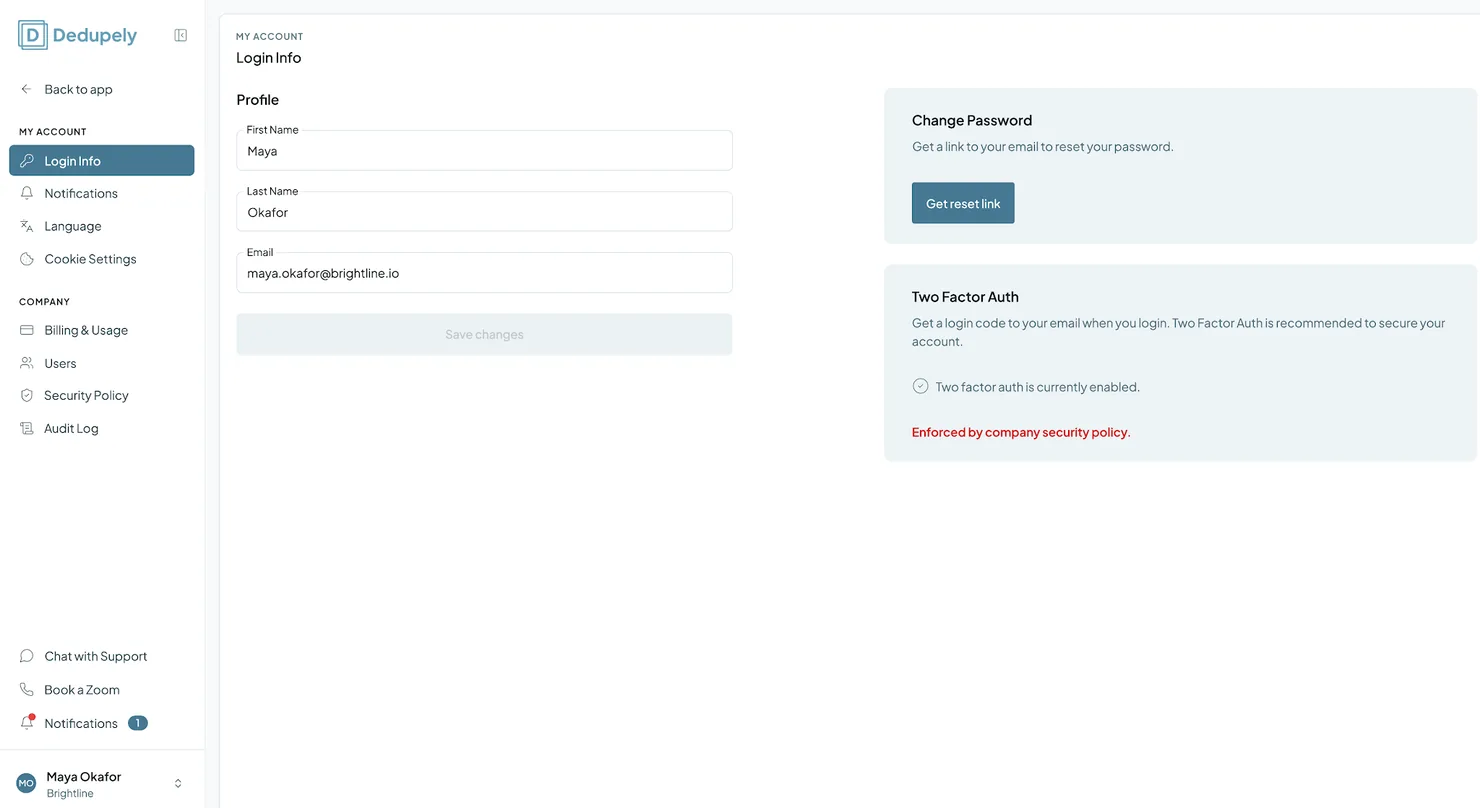
Task: Open Notifications under My Account
Action: tap(102, 193)
